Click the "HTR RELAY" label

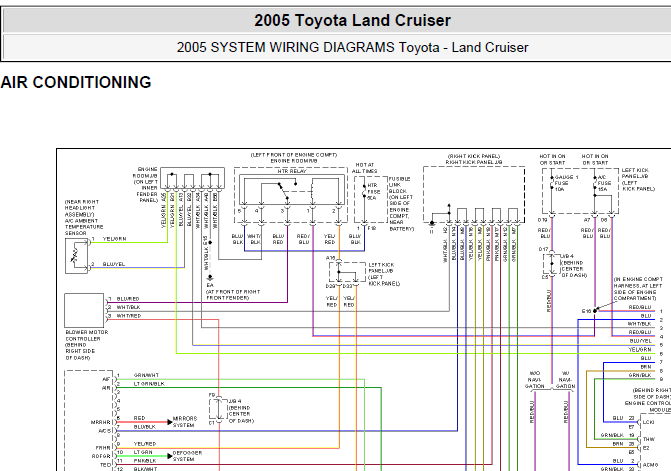pyautogui.click(x=292, y=171)
